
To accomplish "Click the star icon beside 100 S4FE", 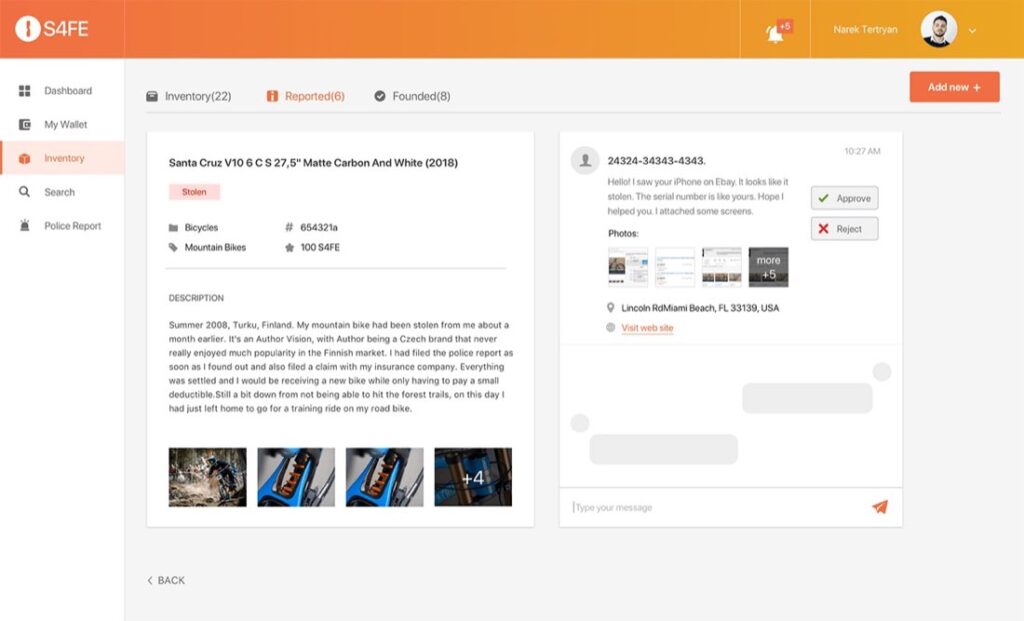I will 289,247.
